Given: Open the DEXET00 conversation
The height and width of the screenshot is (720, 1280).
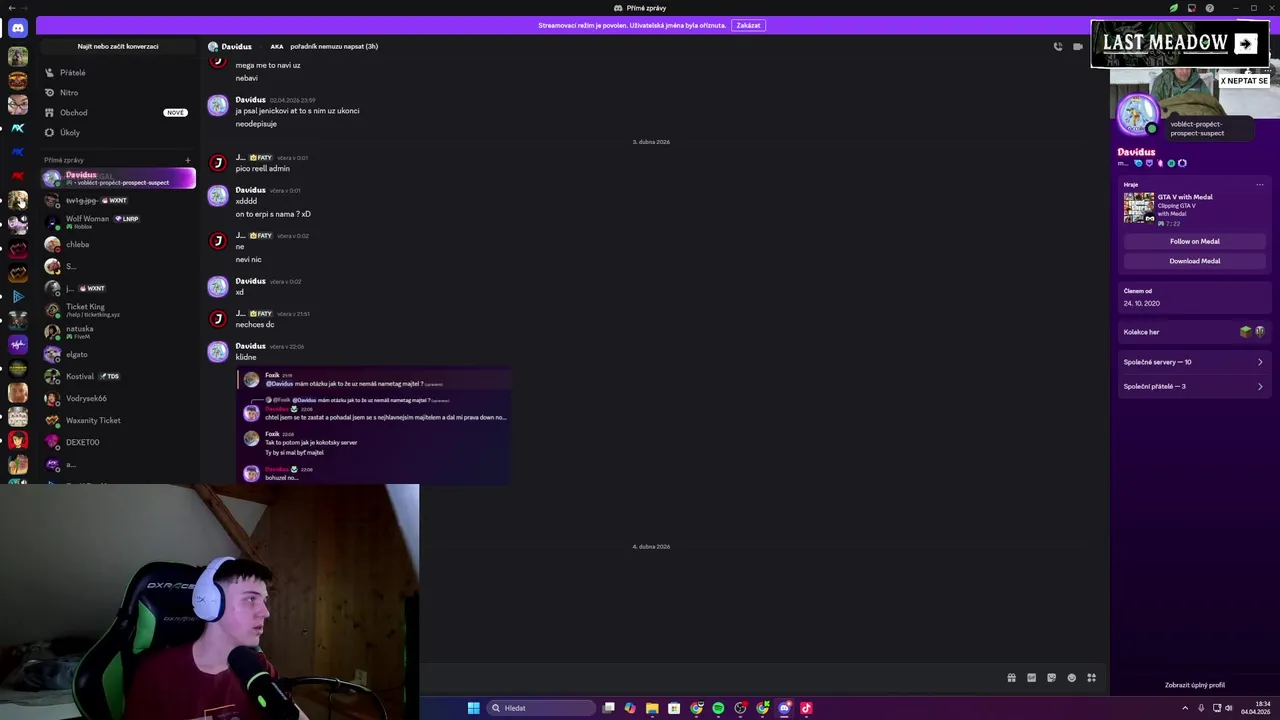Looking at the screenshot, I should (118, 442).
